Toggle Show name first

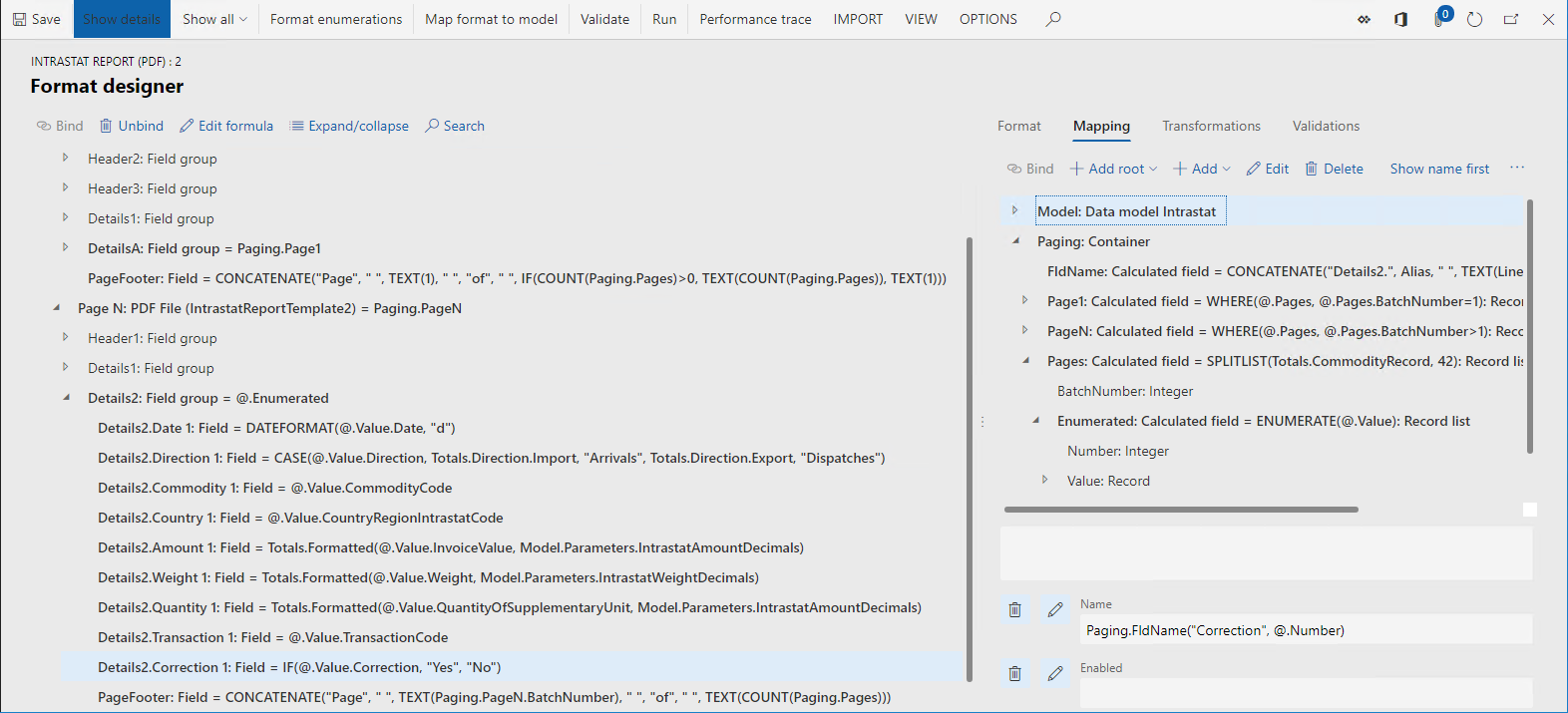(1439, 169)
